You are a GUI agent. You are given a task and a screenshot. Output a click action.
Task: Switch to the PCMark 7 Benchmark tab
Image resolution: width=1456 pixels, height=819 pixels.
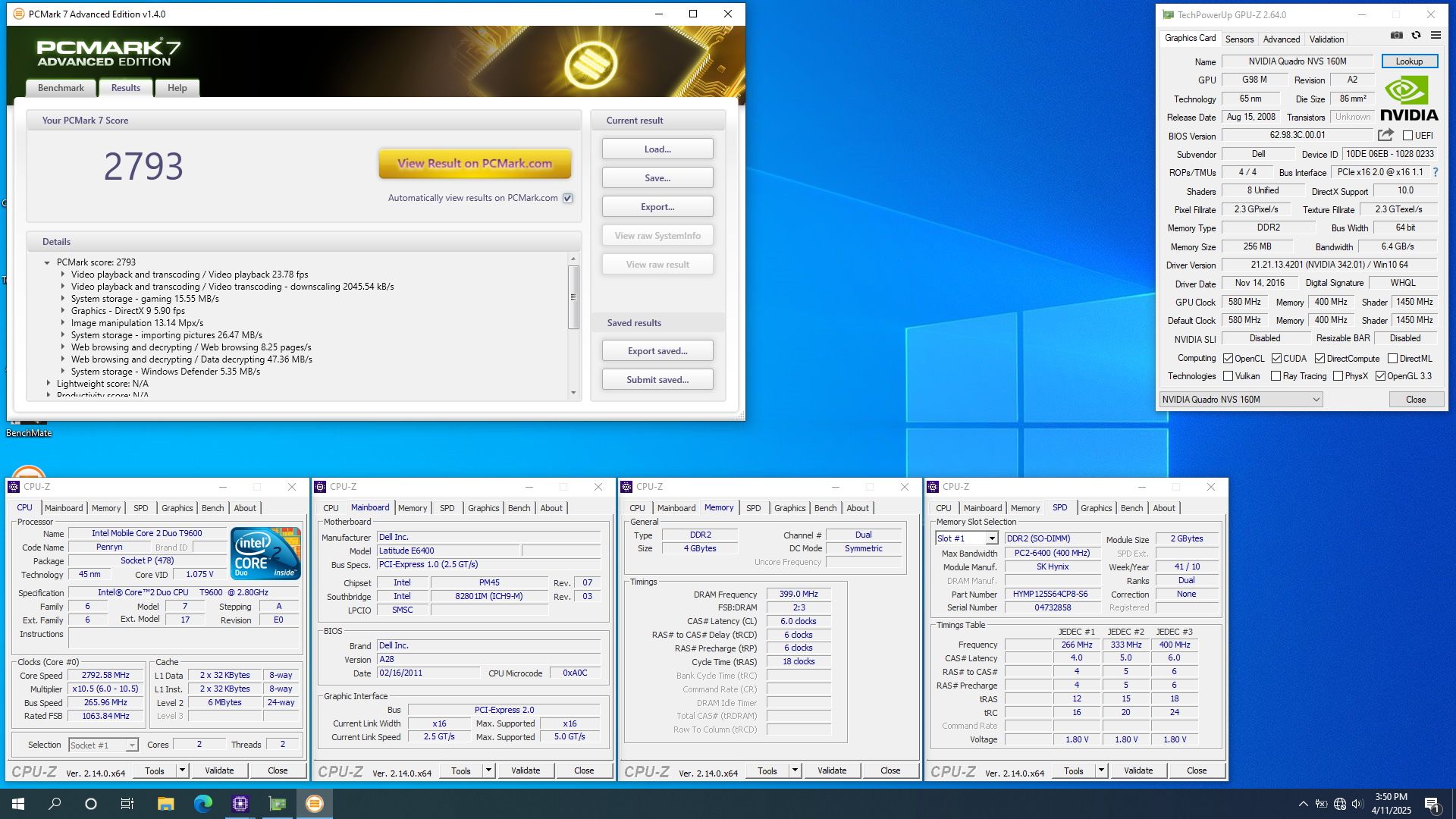[x=61, y=88]
